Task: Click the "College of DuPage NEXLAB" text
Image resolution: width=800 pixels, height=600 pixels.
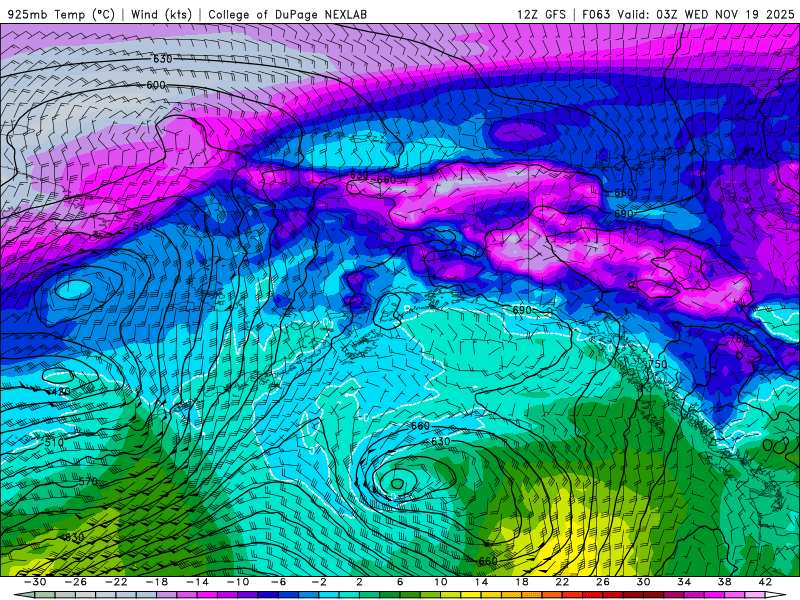Action: click(287, 14)
